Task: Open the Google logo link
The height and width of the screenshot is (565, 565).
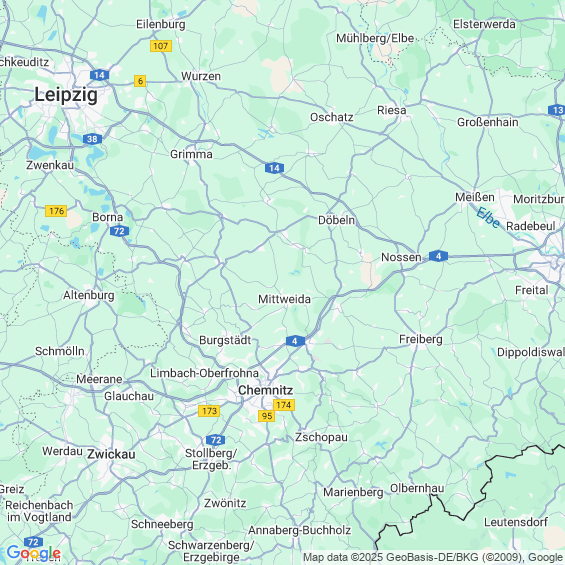Action: (x=34, y=552)
